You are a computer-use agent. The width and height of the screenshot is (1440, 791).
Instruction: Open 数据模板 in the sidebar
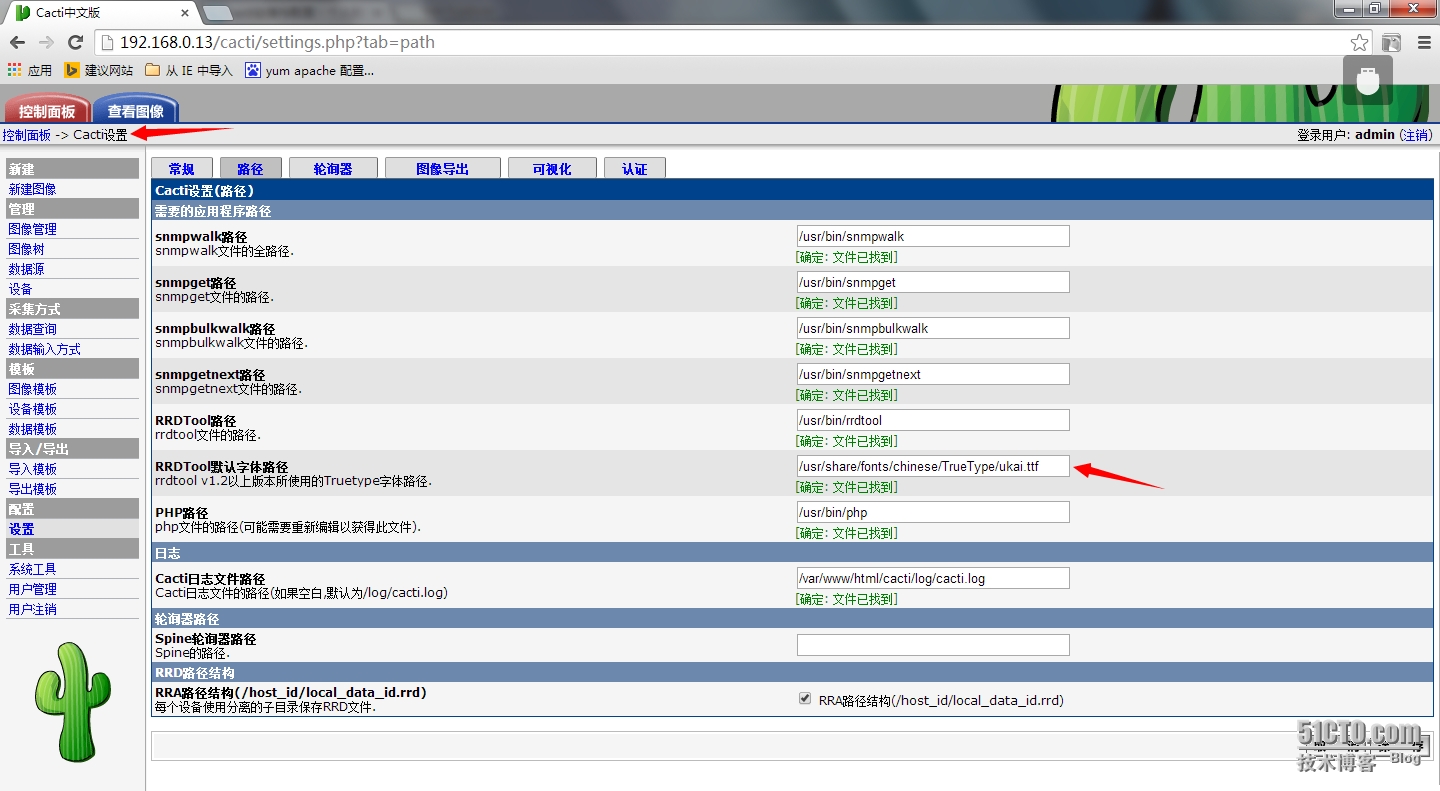pos(33,429)
